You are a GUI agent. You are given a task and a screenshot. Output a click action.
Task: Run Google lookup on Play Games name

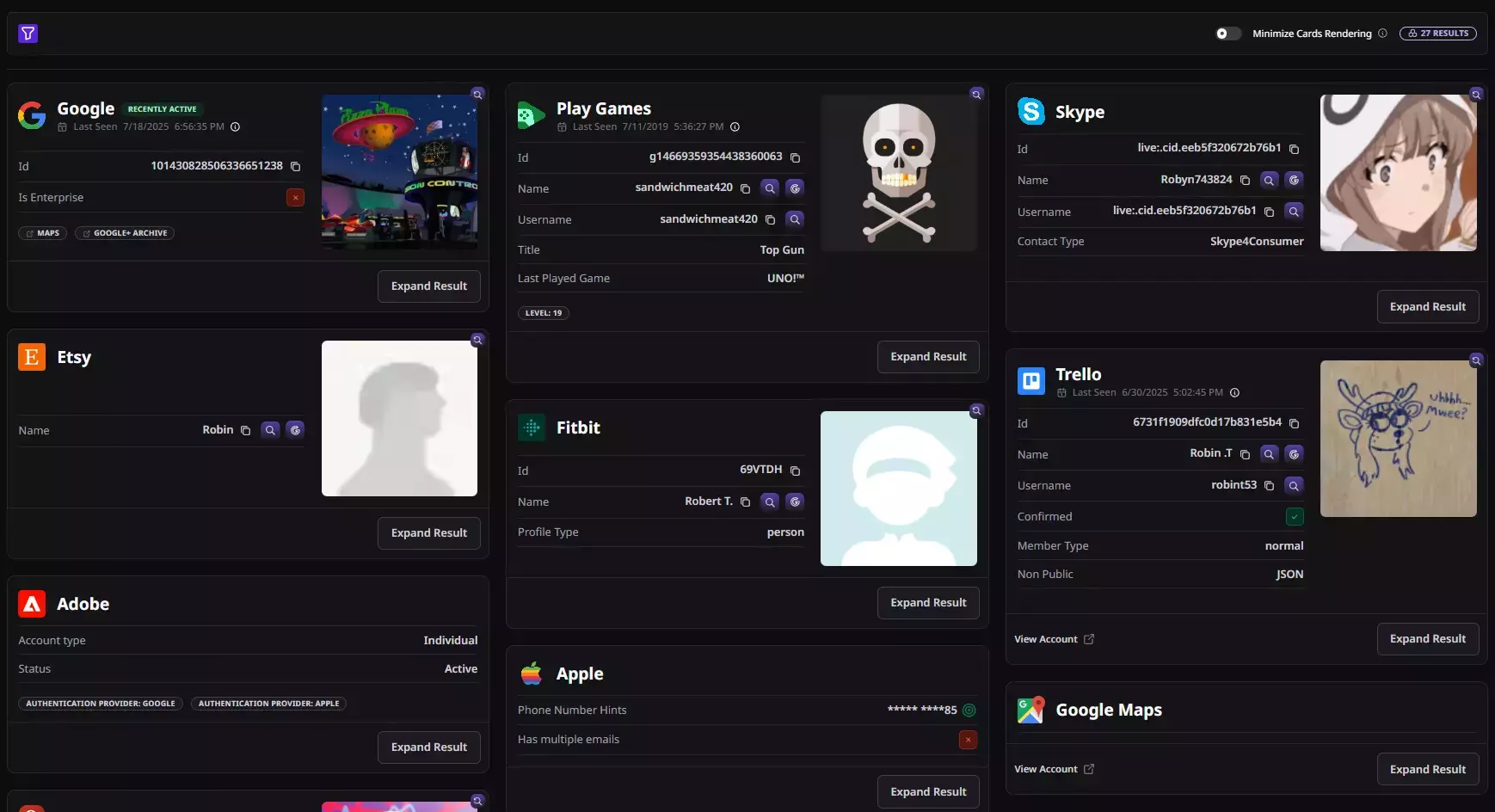[x=795, y=188]
